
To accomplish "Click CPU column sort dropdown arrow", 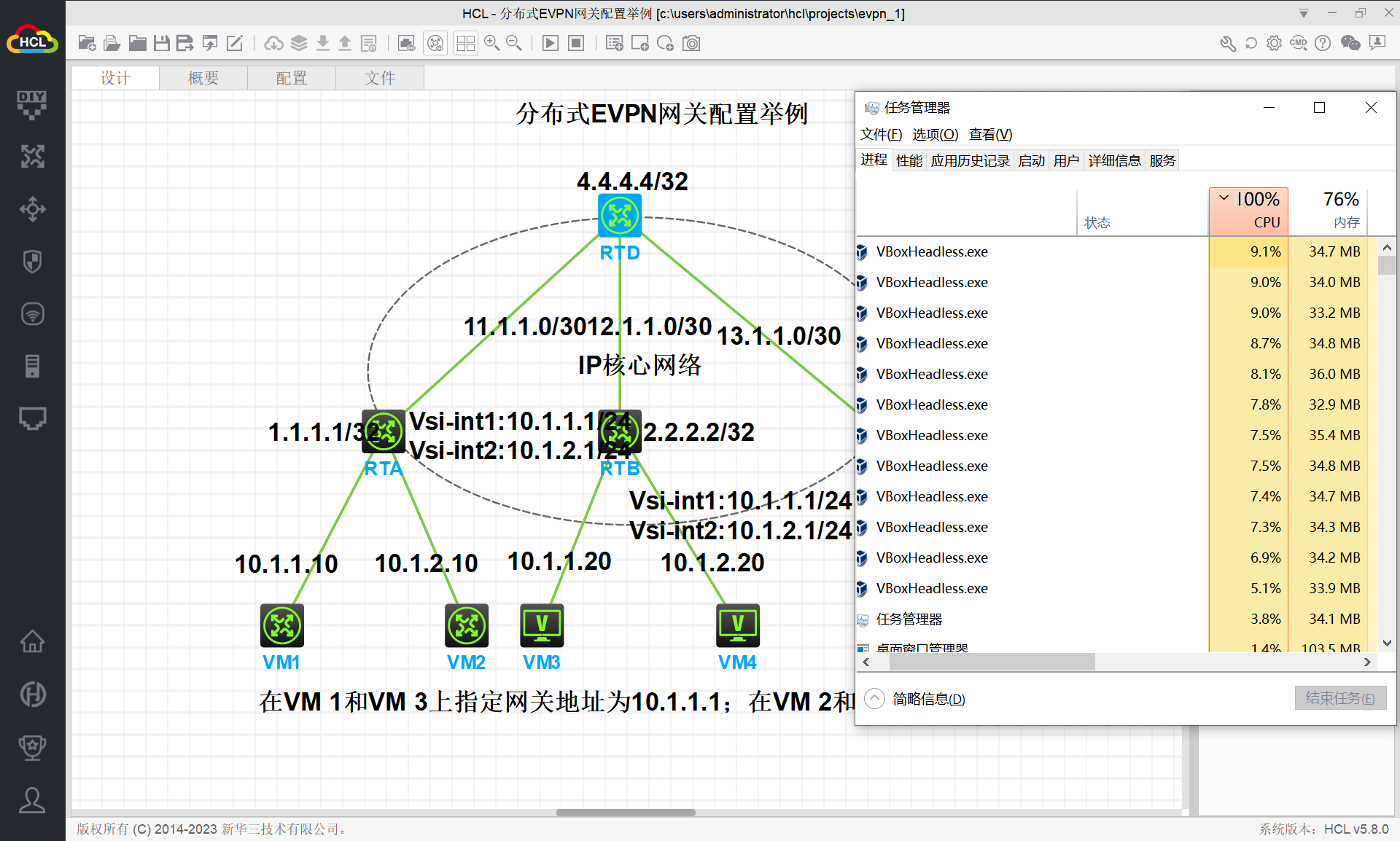I will coord(1224,197).
